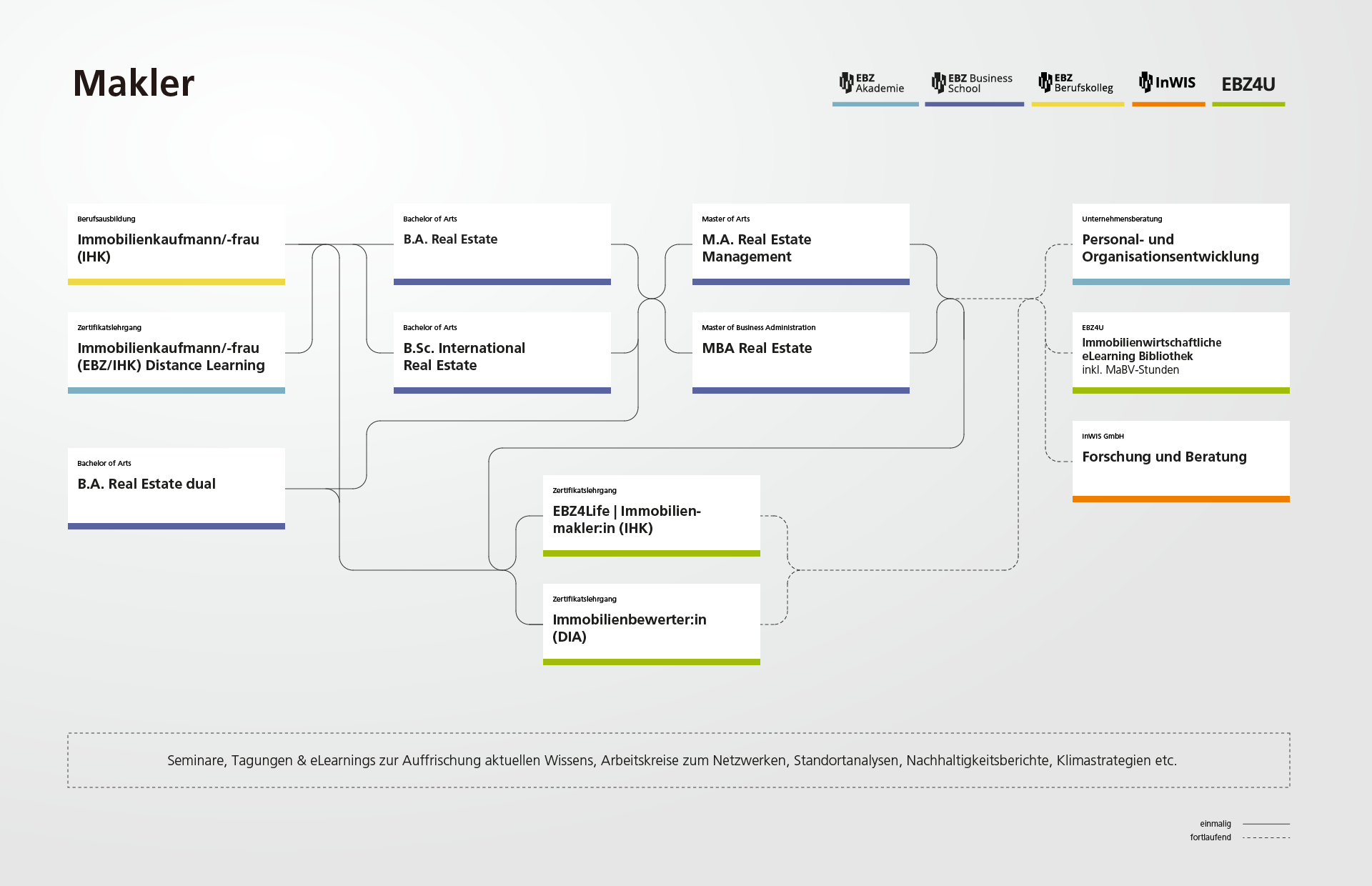Open the Immobilienwirtschaftliche eLearning Bibliothek card

(1181, 353)
